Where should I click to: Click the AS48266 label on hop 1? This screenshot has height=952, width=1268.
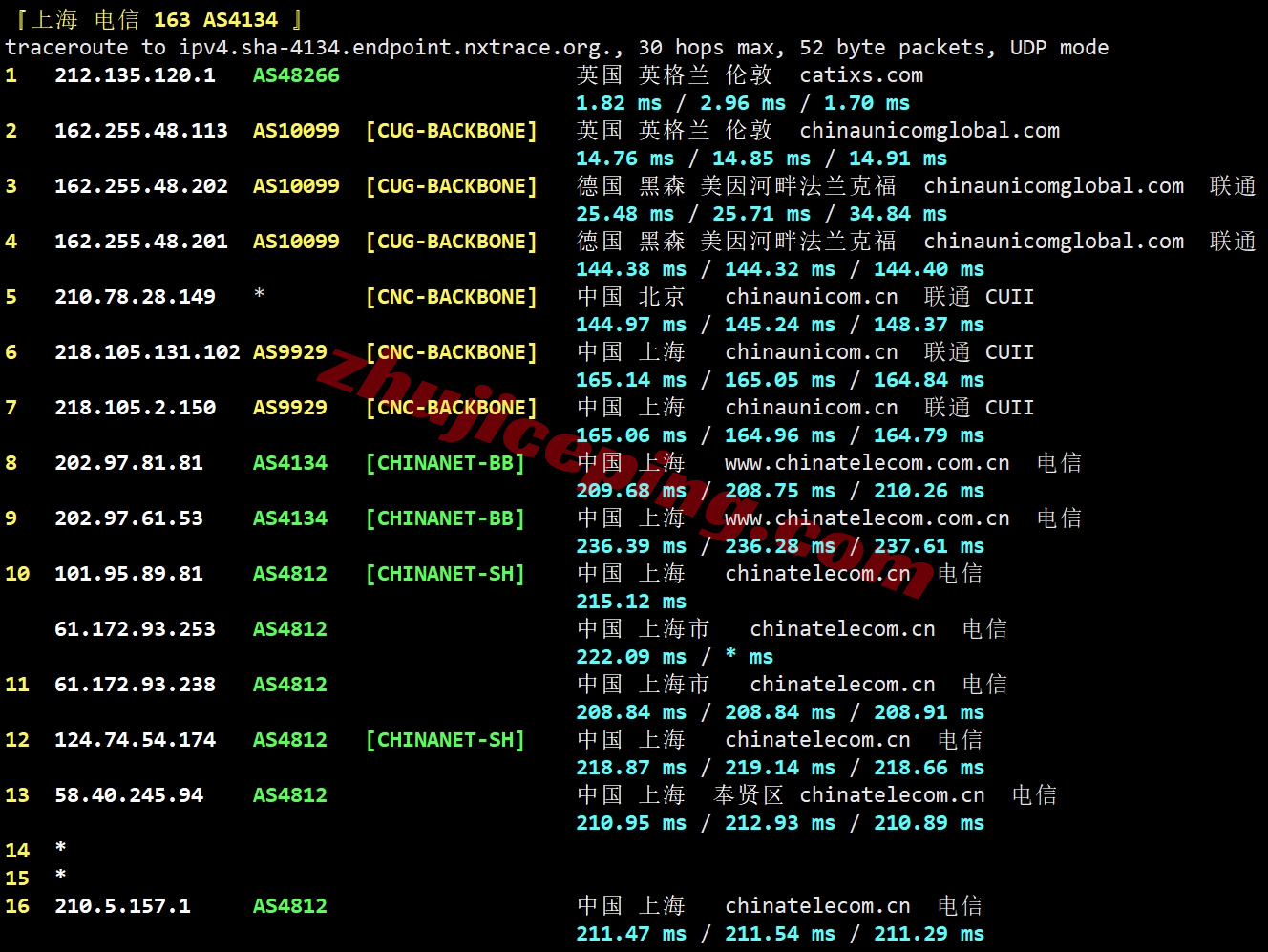pyautogui.click(x=296, y=74)
